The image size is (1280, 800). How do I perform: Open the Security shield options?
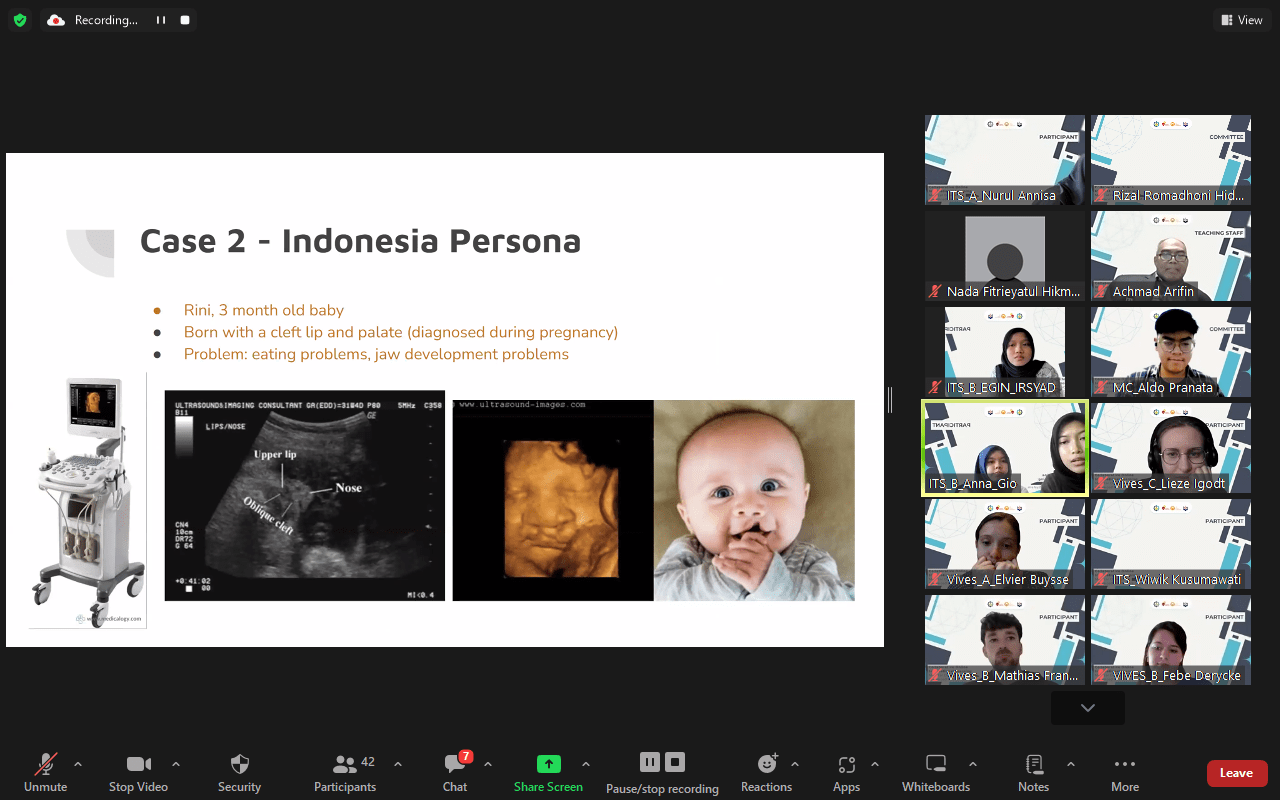[239, 773]
